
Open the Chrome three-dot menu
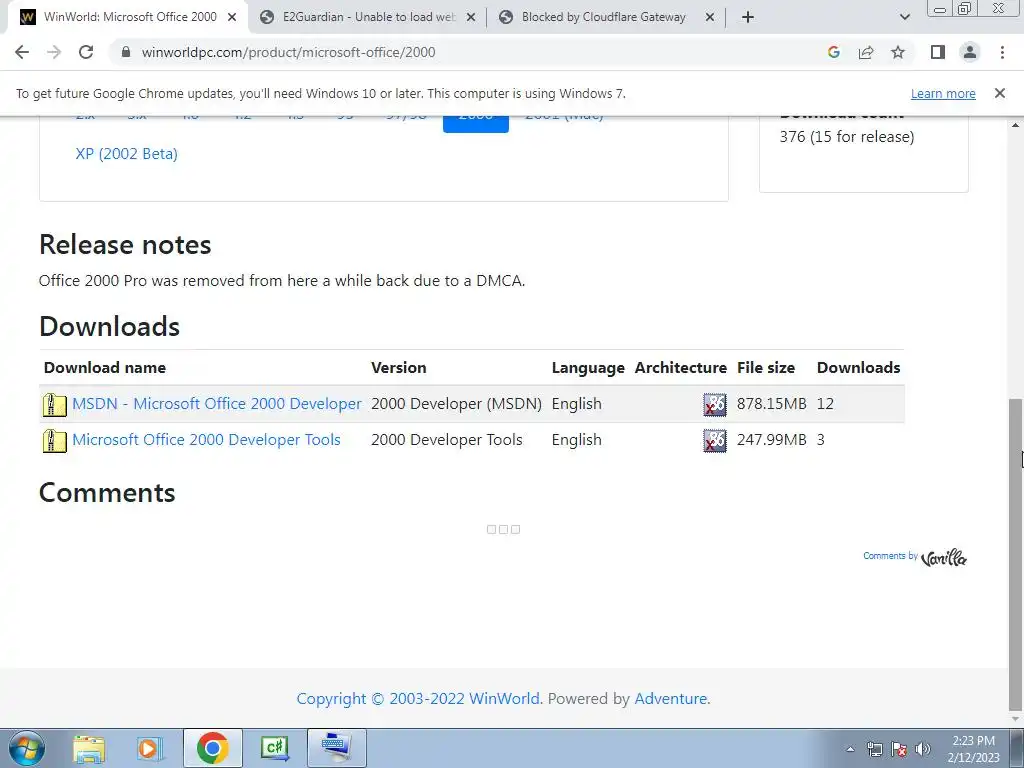coord(1002,52)
